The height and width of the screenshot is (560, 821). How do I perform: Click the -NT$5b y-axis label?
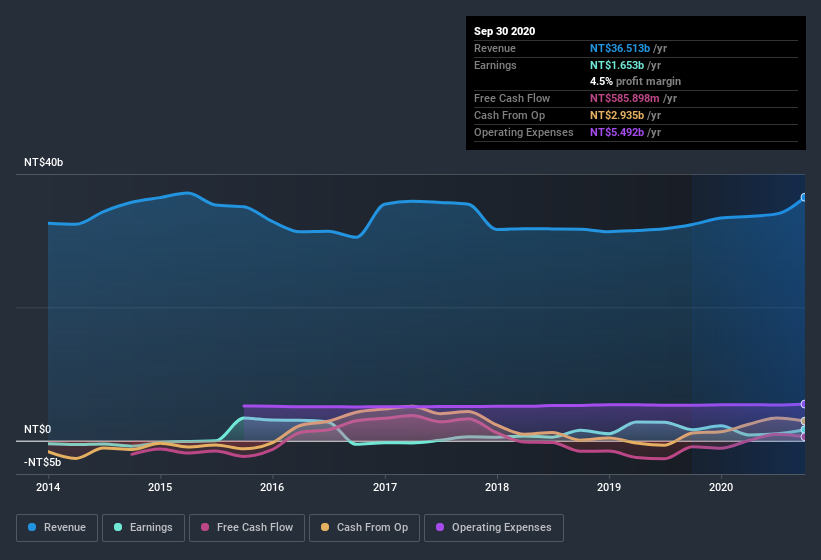pyautogui.click(x=42, y=462)
